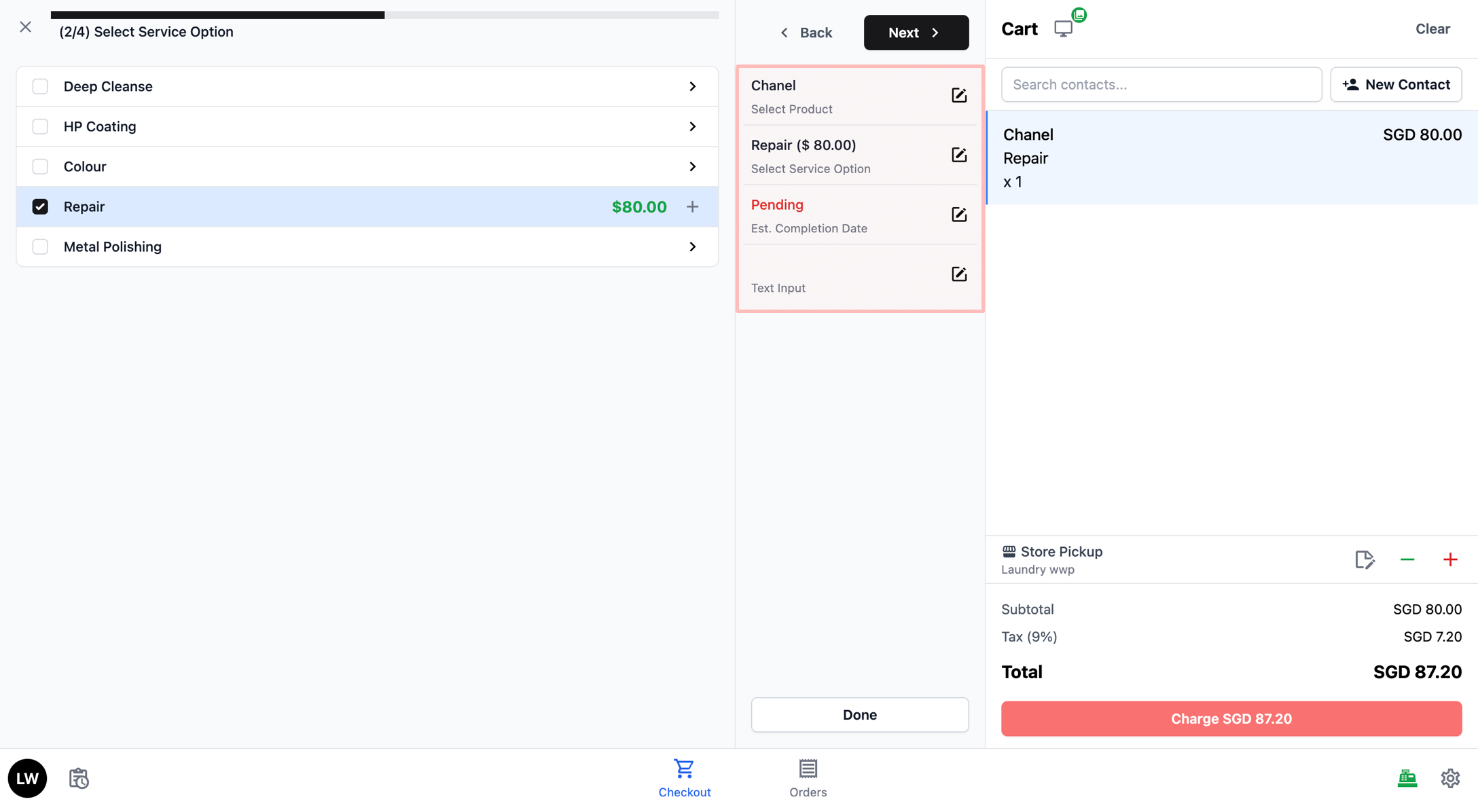Screen dimensions: 1478x812
Task: Click the order note icon by Store Pickup
Action: [1364, 559]
